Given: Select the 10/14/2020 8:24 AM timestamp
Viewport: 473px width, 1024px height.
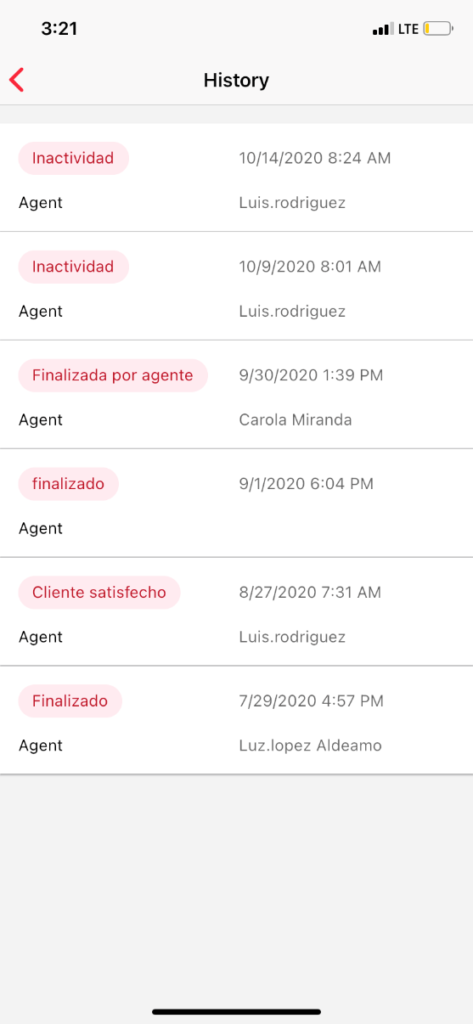Looking at the screenshot, I should tap(315, 158).
